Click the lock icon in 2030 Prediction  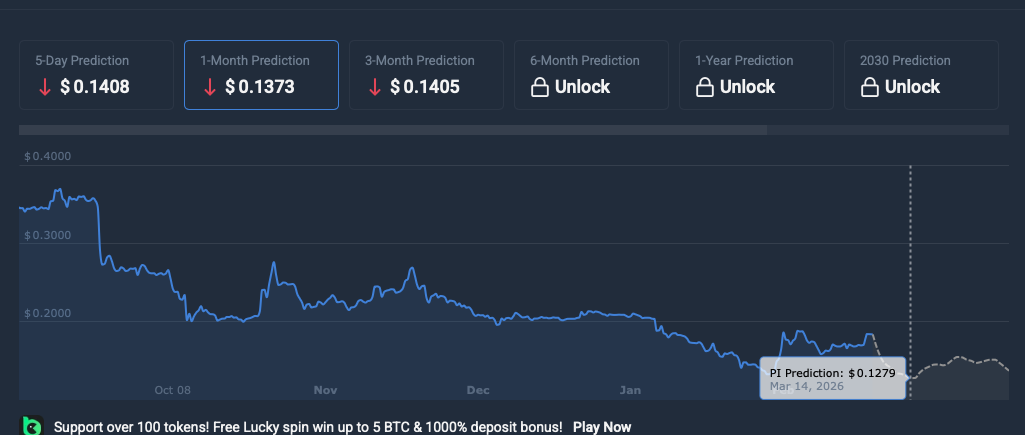pos(869,87)
